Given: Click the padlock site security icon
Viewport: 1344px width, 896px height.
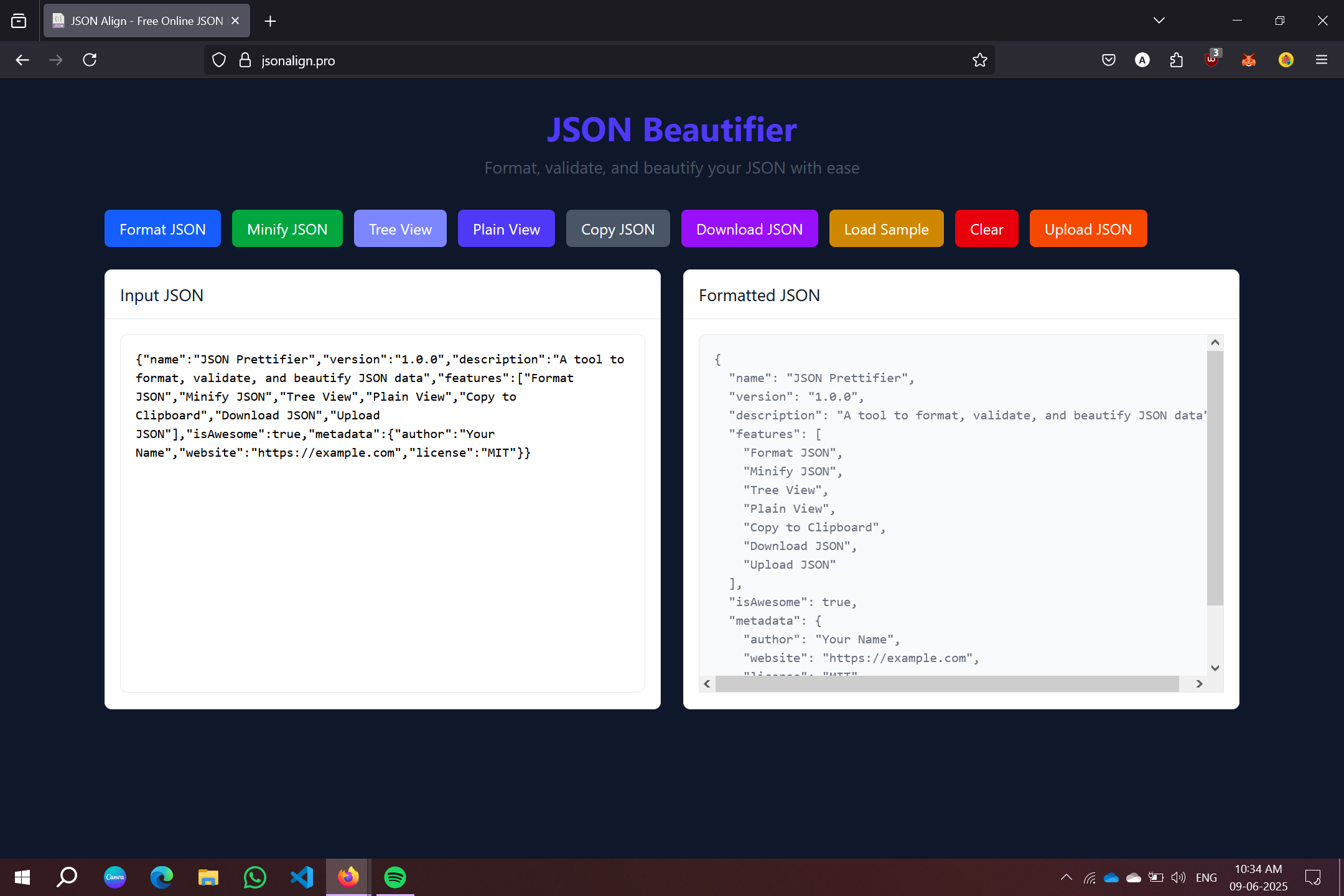Looking at the screenshot, I should point(245,60).
